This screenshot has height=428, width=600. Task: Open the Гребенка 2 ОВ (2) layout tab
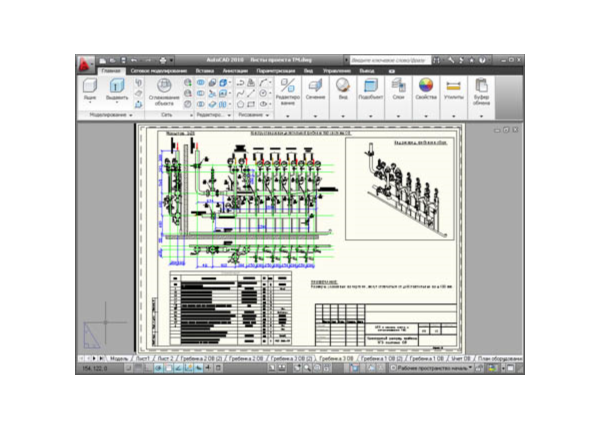click(201, 359)
